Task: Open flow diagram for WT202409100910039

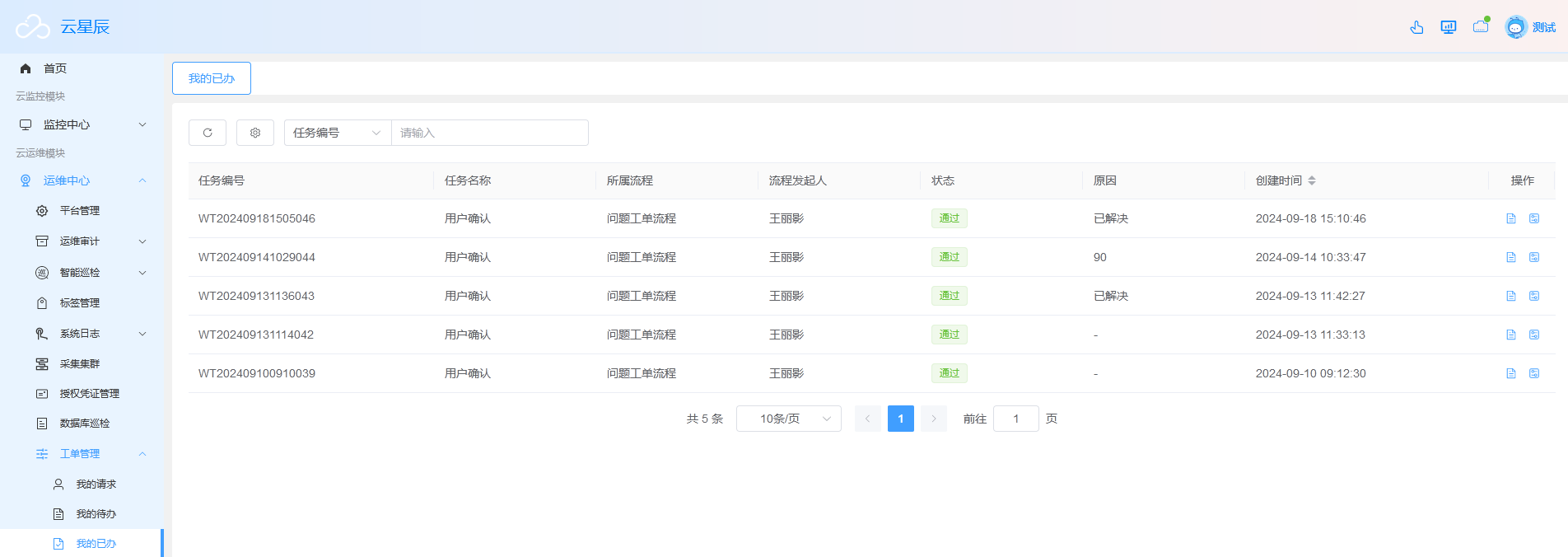Action: (x=1534, y=373)
